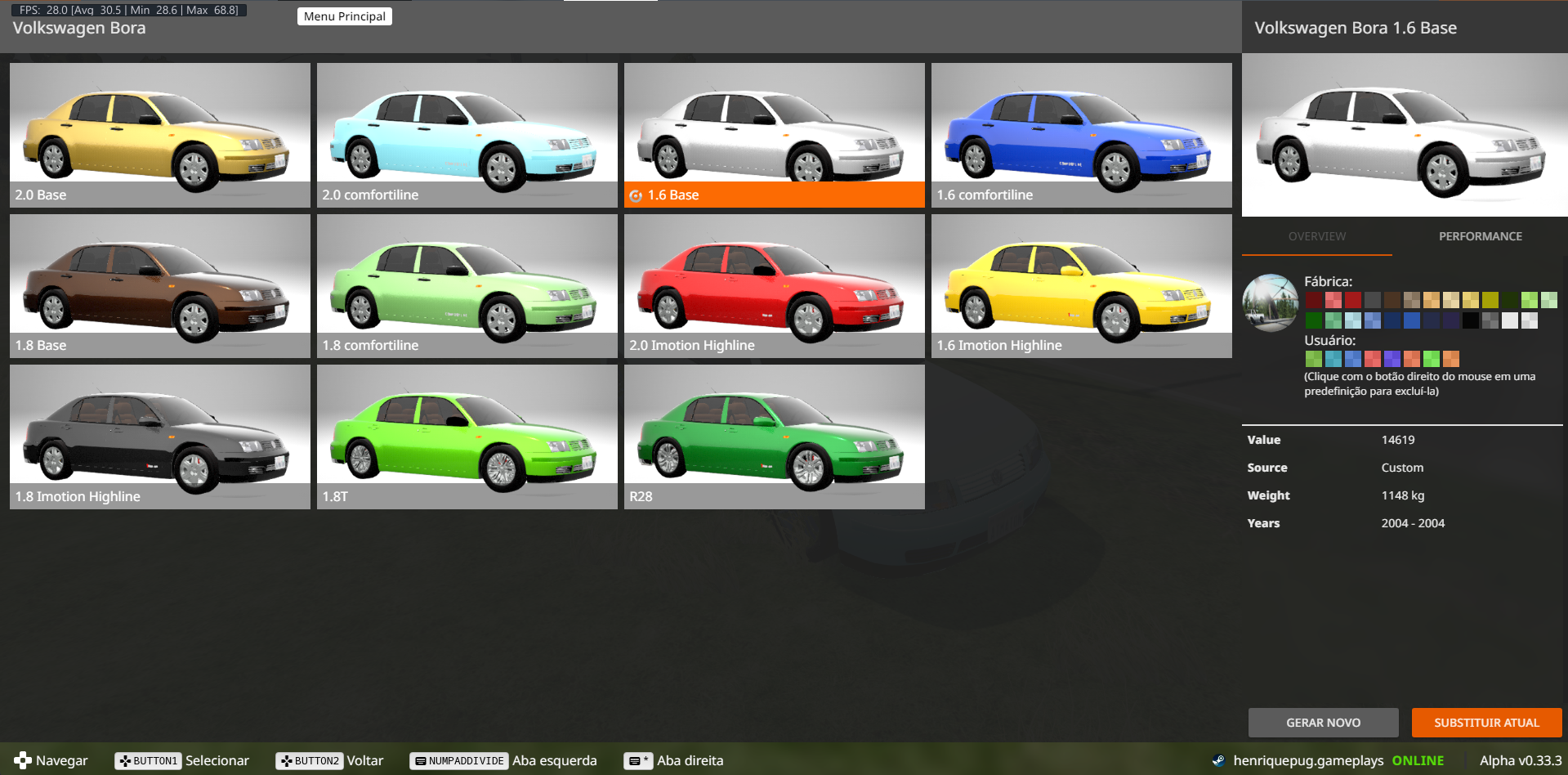Viewport: 1568px width, 775px height.
Task: Pick the blue checkered Usuário swatch
Action: pyautogui.click(x=1353, y=359)
